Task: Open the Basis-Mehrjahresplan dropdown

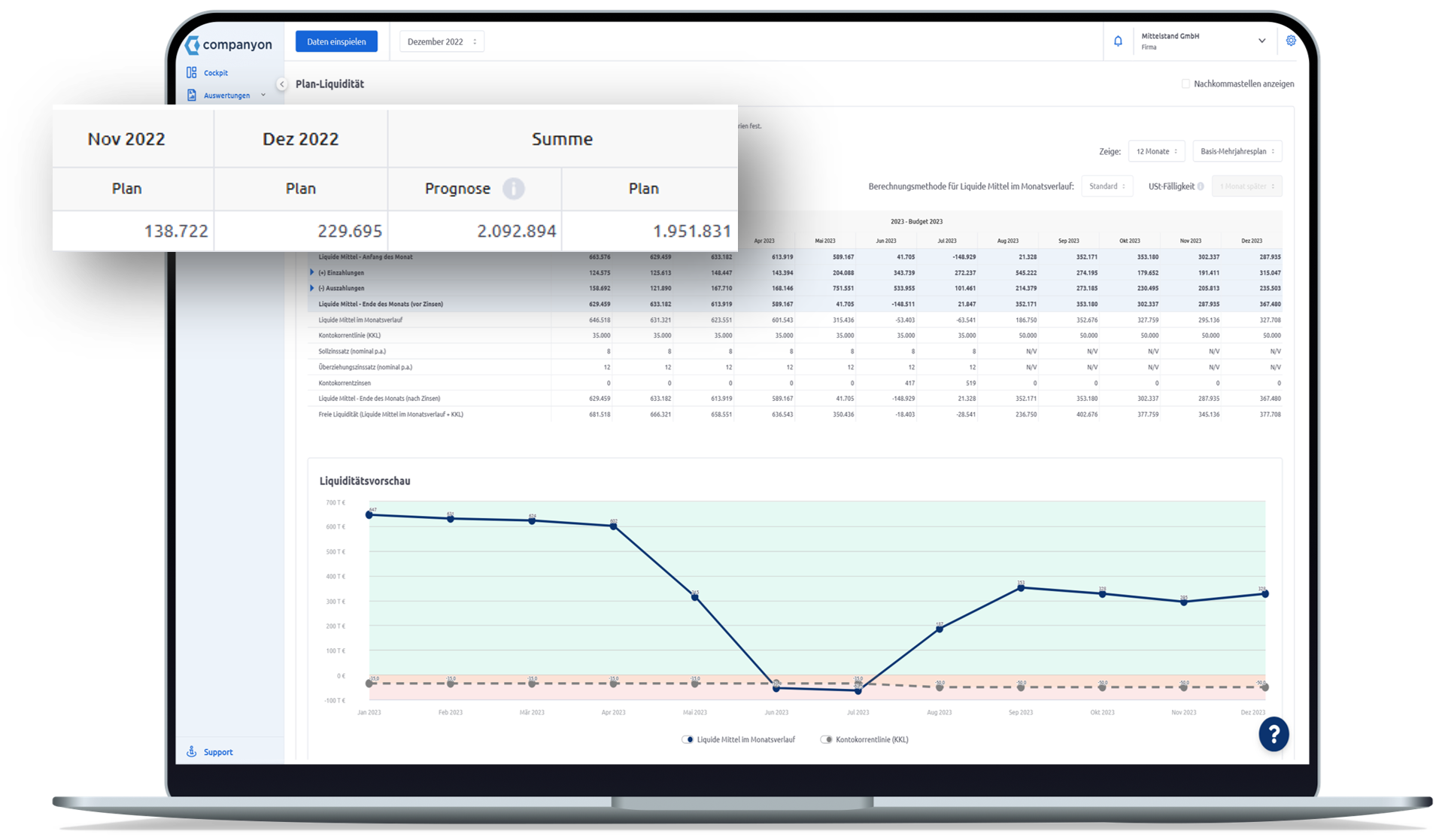Action: (1237, 151)
